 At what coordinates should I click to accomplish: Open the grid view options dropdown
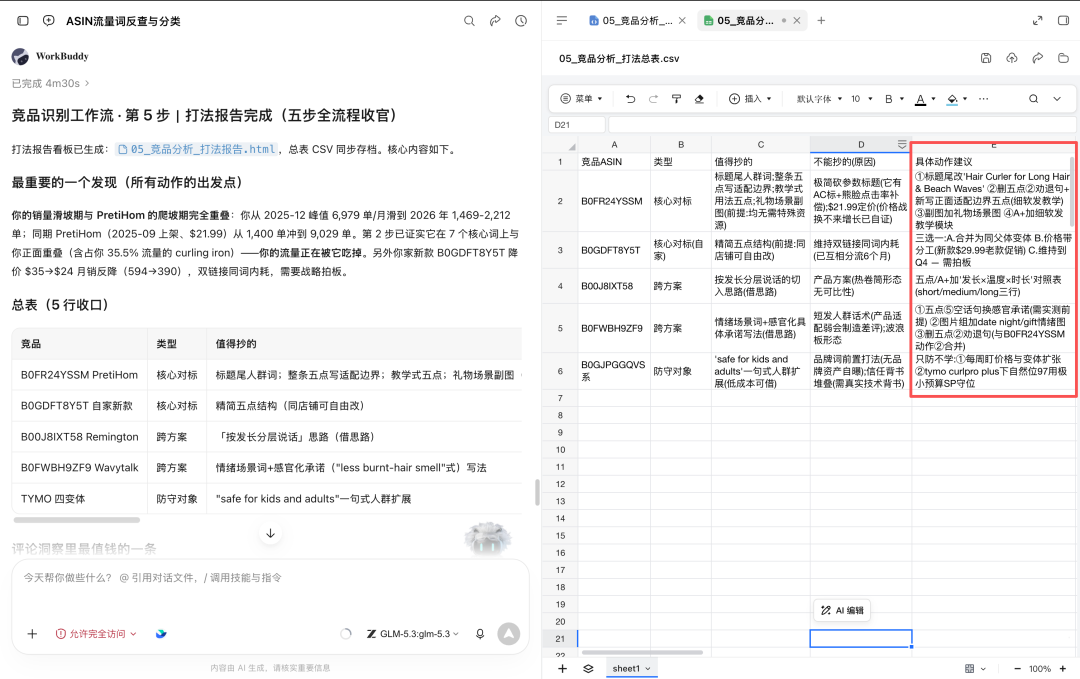tap(975, 669)
